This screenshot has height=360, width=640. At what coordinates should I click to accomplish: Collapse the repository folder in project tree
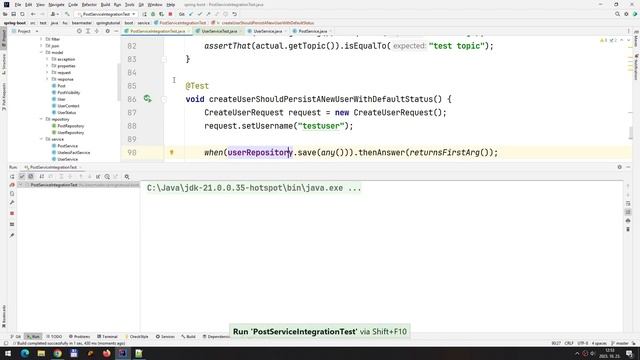coord(41,119)
